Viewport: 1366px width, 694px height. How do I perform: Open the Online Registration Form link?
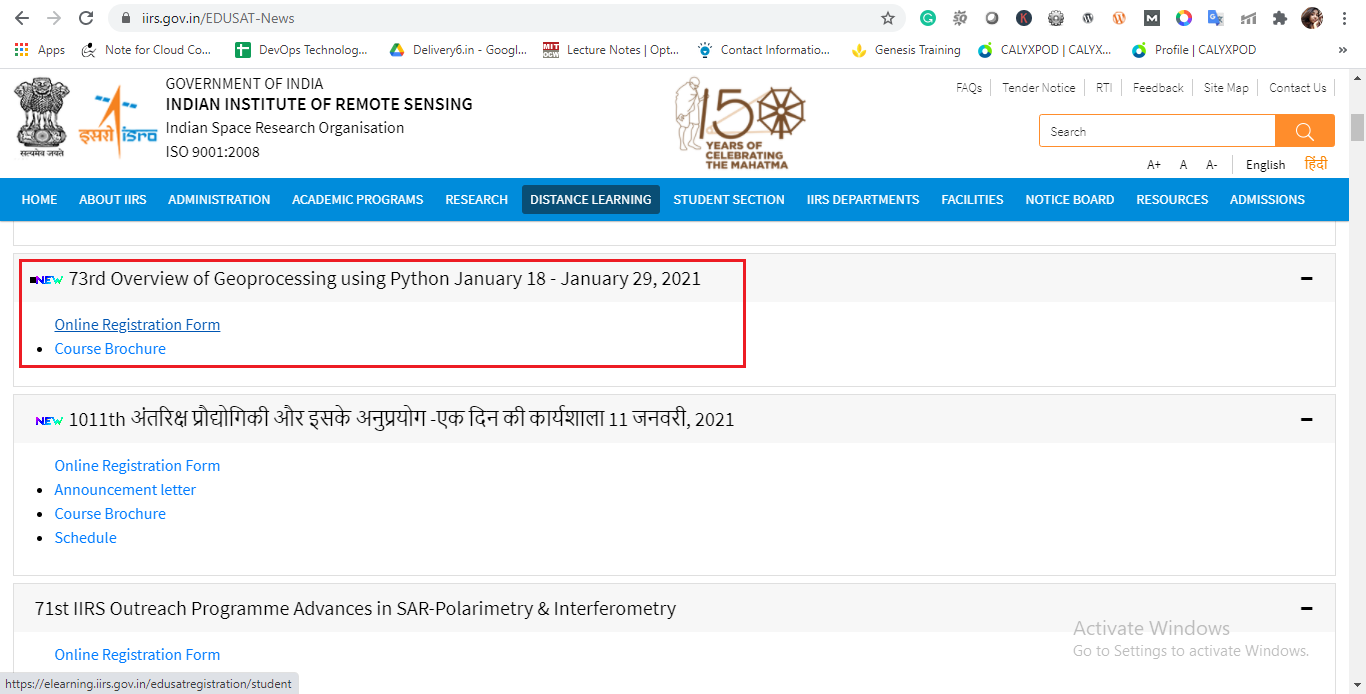pos(137,324)
